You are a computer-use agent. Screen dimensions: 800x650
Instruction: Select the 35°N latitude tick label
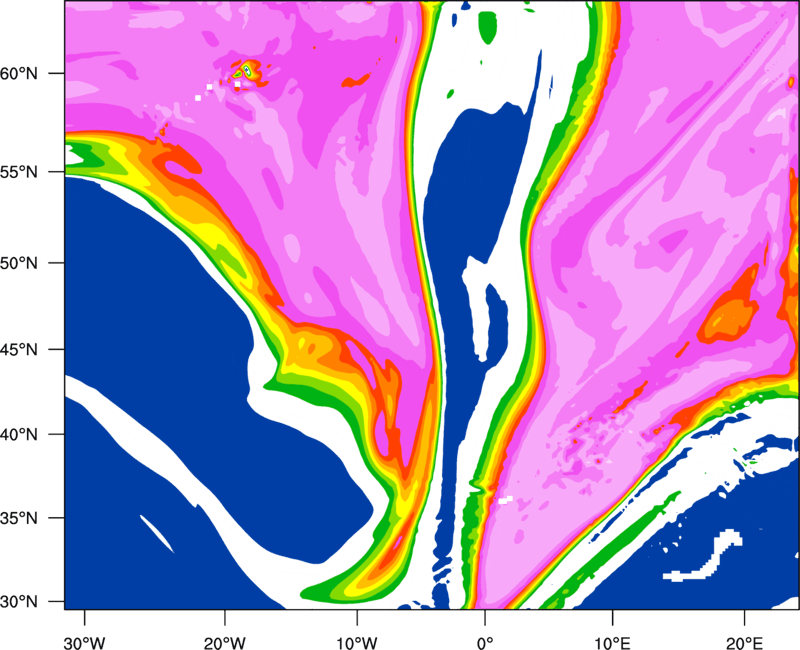click(21, 519)
